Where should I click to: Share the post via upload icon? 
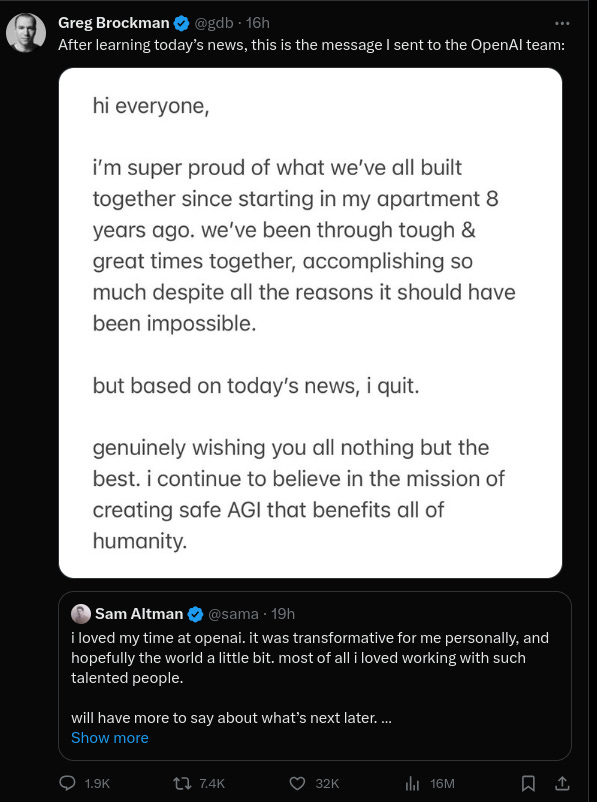click(562, 783)
